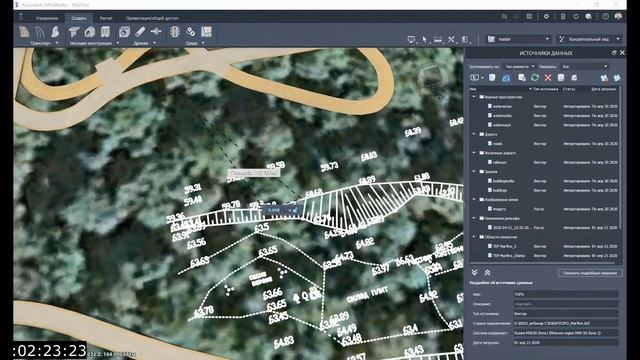
Task: Open the group by Тип элемента dropdown
Action: pos(520,67)
